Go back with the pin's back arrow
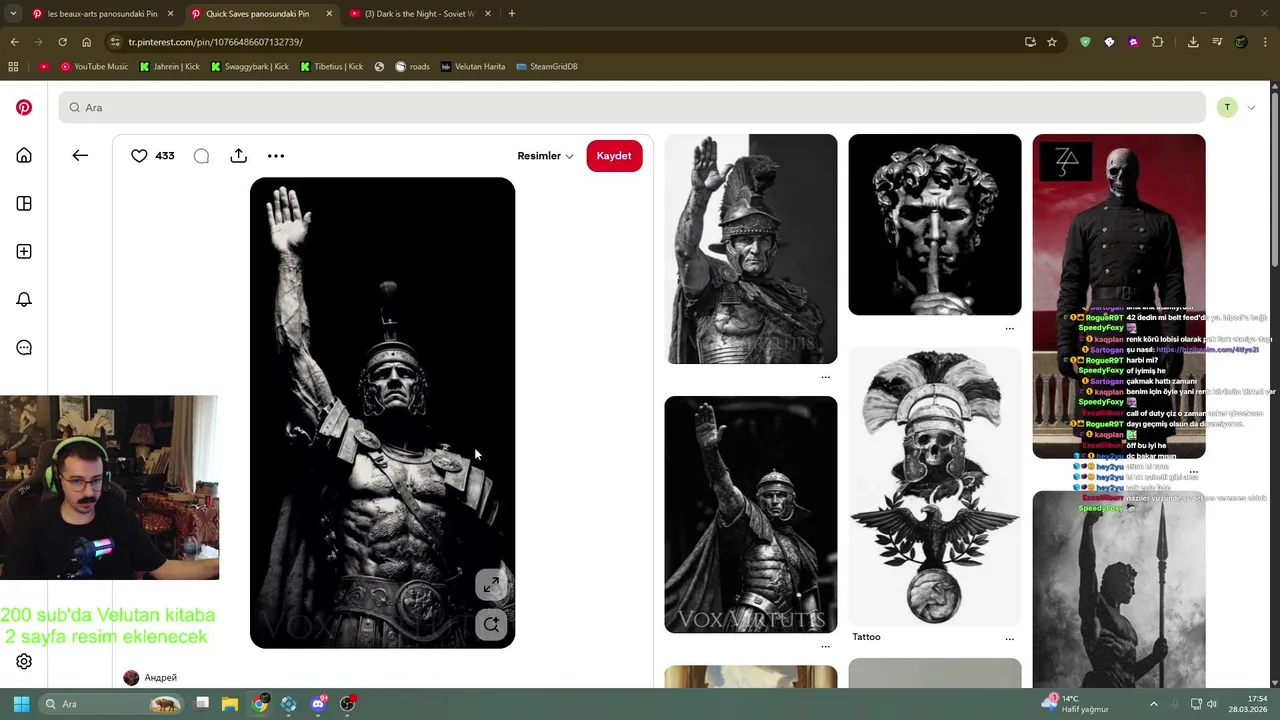Screen dimensions: 1280x720 80,155
